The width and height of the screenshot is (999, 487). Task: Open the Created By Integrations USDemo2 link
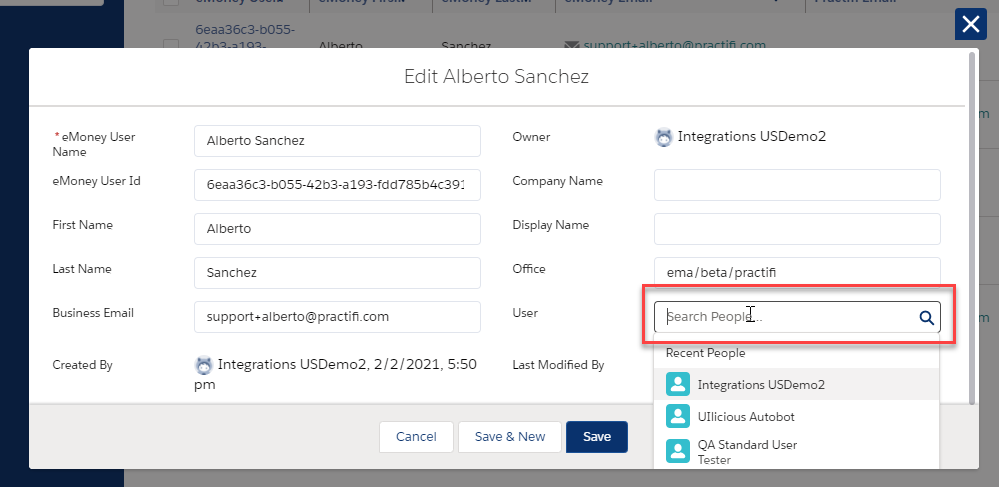click(x=292, y=365)
